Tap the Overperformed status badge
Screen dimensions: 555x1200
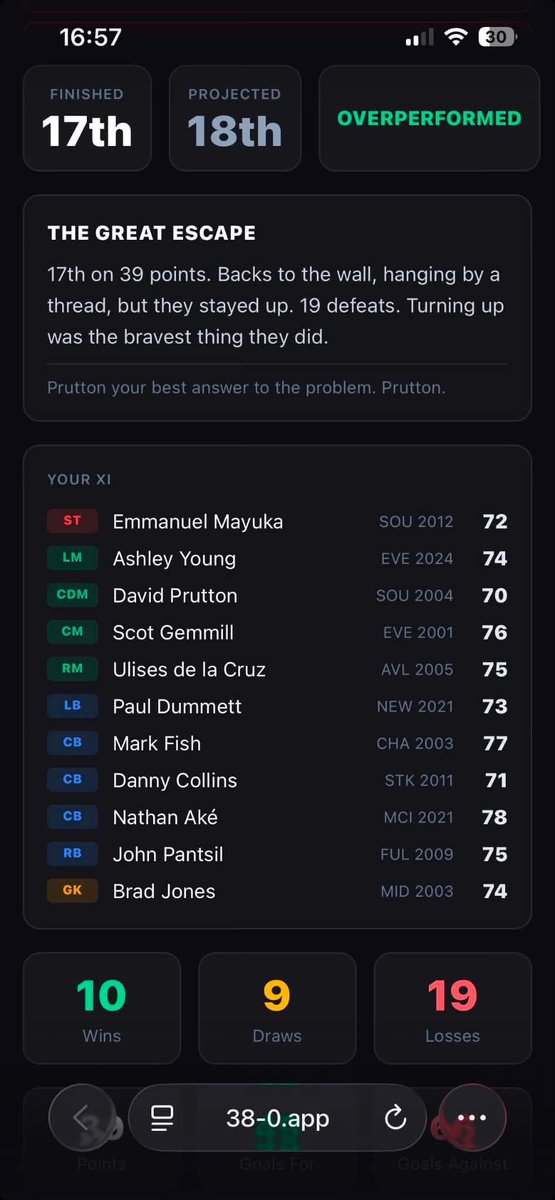(429, 118)
